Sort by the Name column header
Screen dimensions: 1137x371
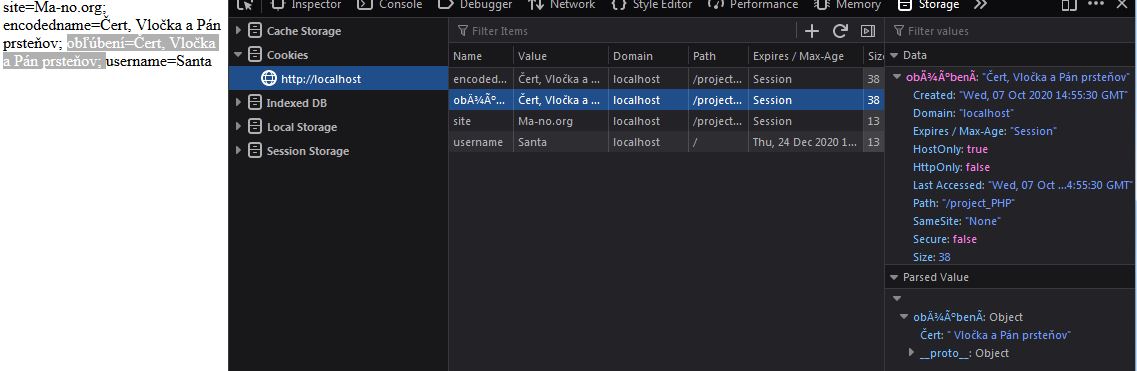click(x=481, y=56)
